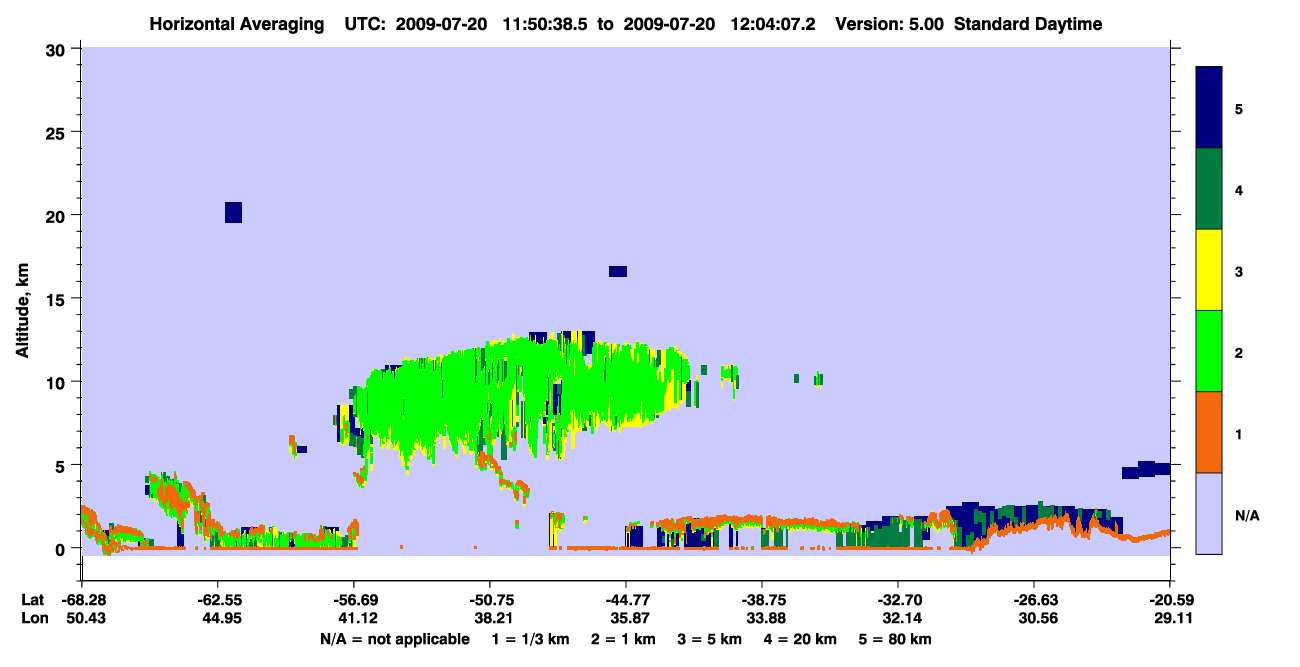This screenshot has height=667, width=1300.
Task: Click the isolated blue block at 20 km altitude
Action: (233, 212)
